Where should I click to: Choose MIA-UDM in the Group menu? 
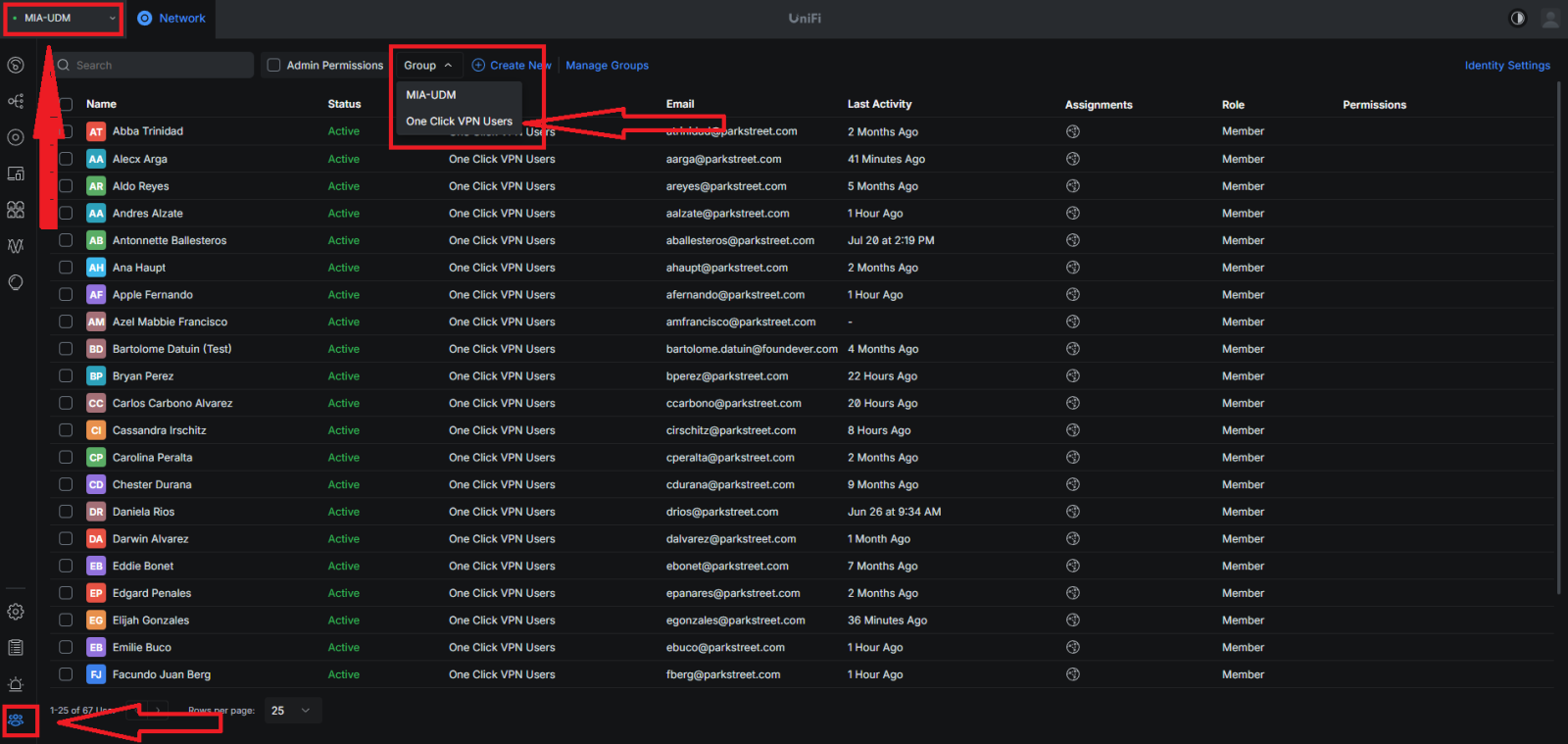point(431,95)
